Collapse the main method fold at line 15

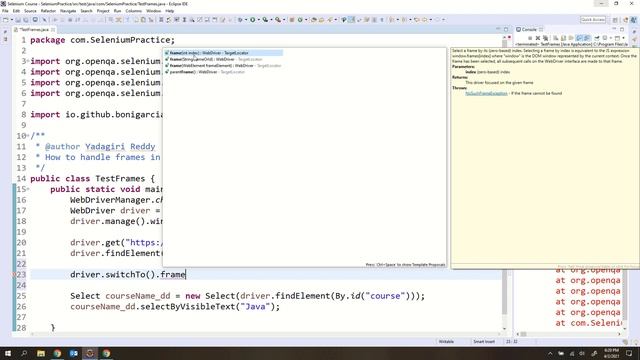pos(27,189)
